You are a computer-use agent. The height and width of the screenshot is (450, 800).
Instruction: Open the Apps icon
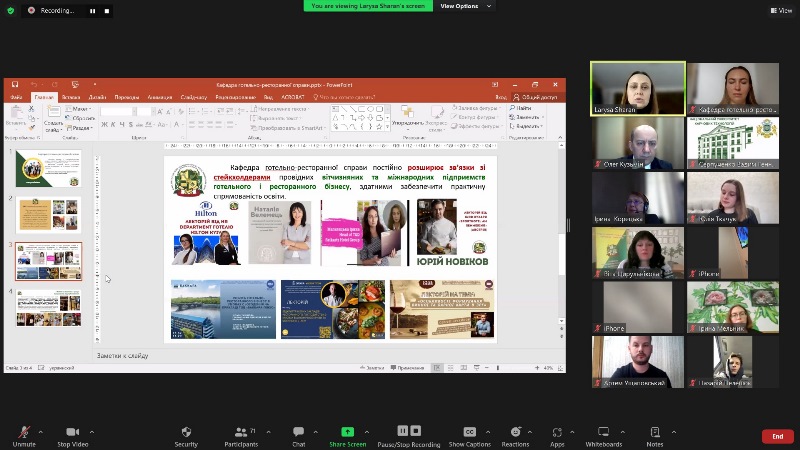pyautogui.click(x=557, y=432)
